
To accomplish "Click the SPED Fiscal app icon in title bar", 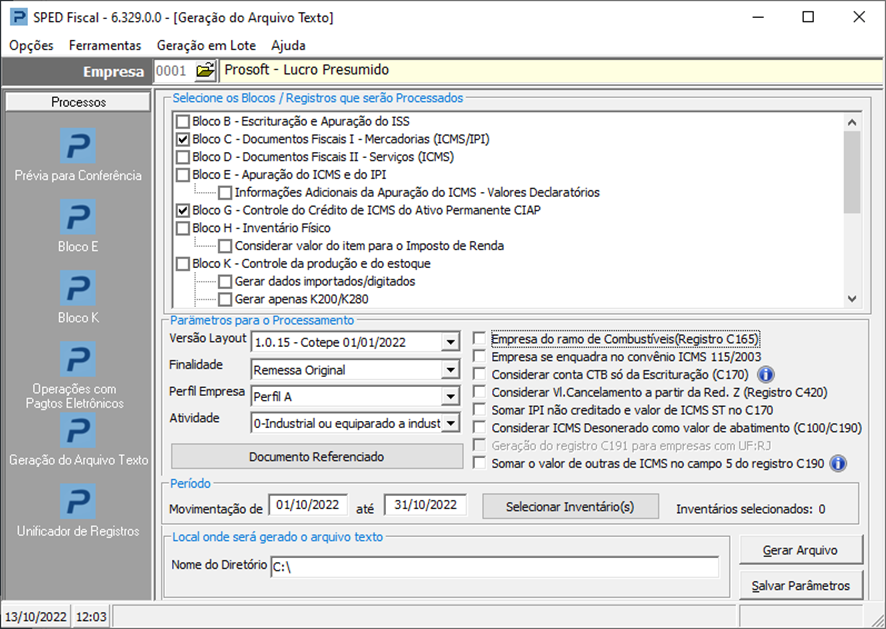I will tap(18, 17).
